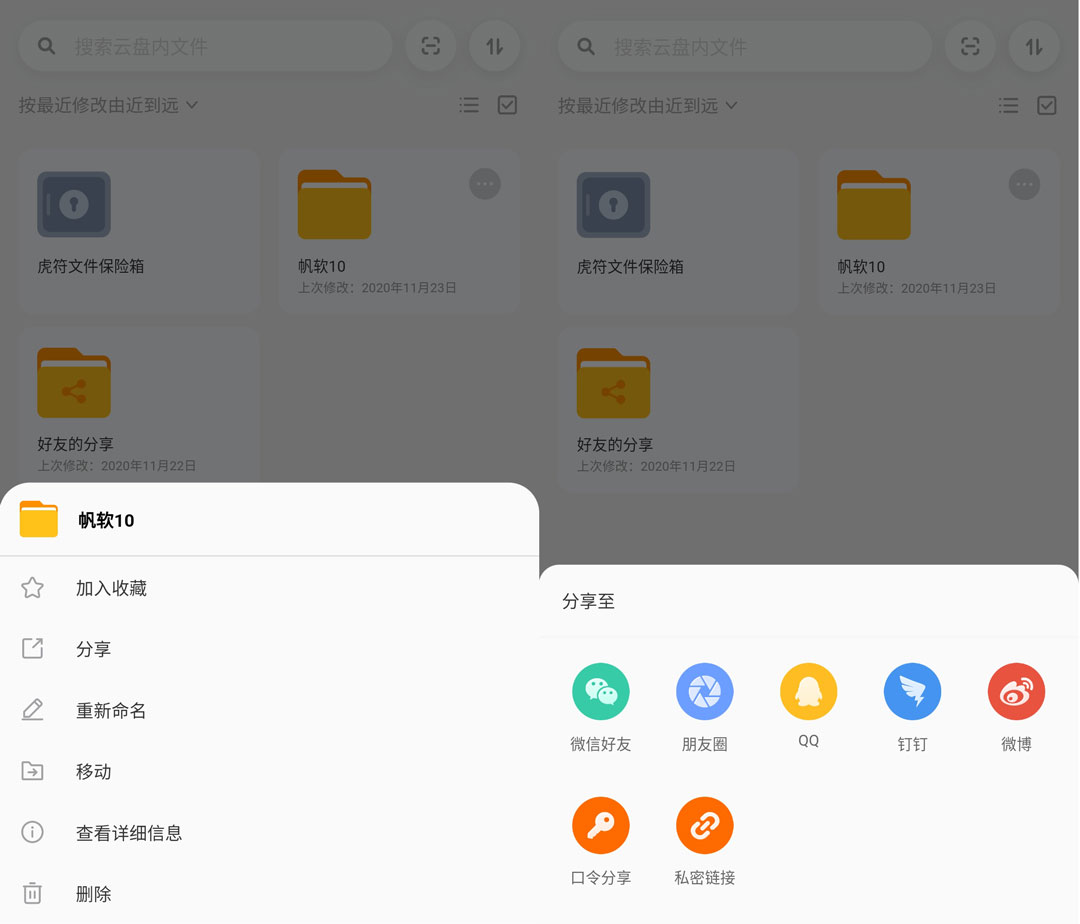Viewport: 1080px width, 924px height.
Task: Expand sort order 按最近修改由近到远 in right screen
Action: pyautogui.click(x=647, y=105)
